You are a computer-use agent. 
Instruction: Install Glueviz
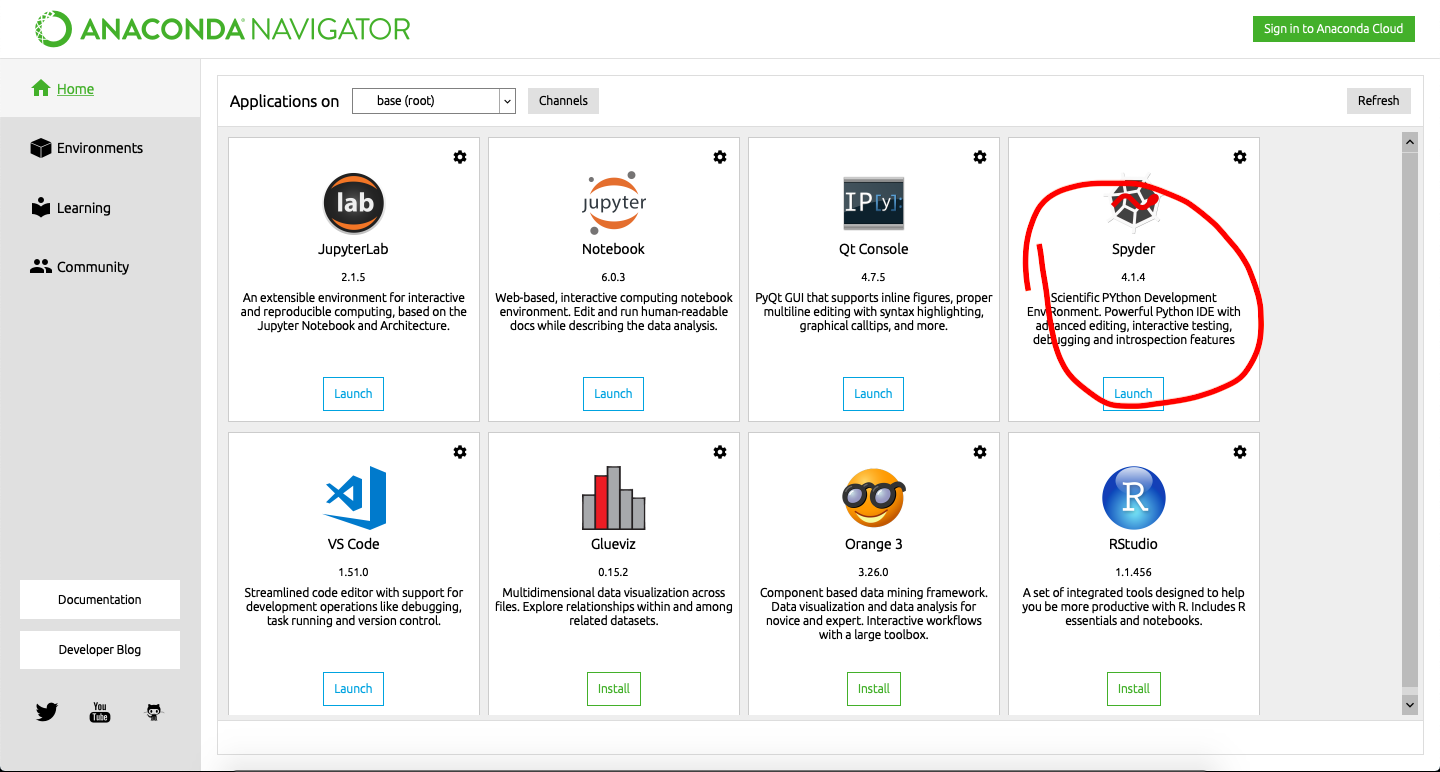pos(614,689)
